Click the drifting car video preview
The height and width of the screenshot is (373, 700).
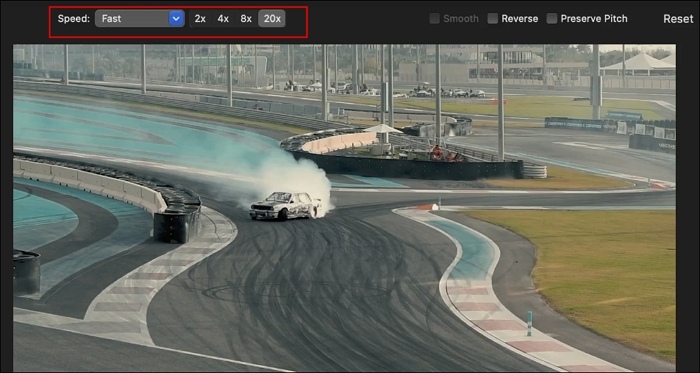click(344, 208)
